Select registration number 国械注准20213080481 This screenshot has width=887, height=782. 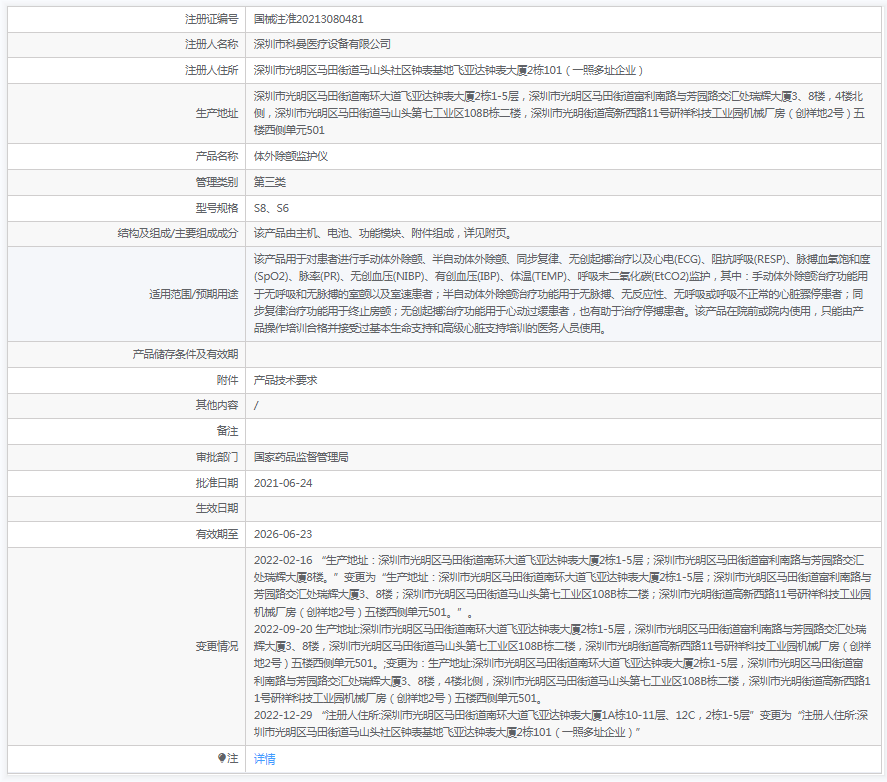click(308, 19)
